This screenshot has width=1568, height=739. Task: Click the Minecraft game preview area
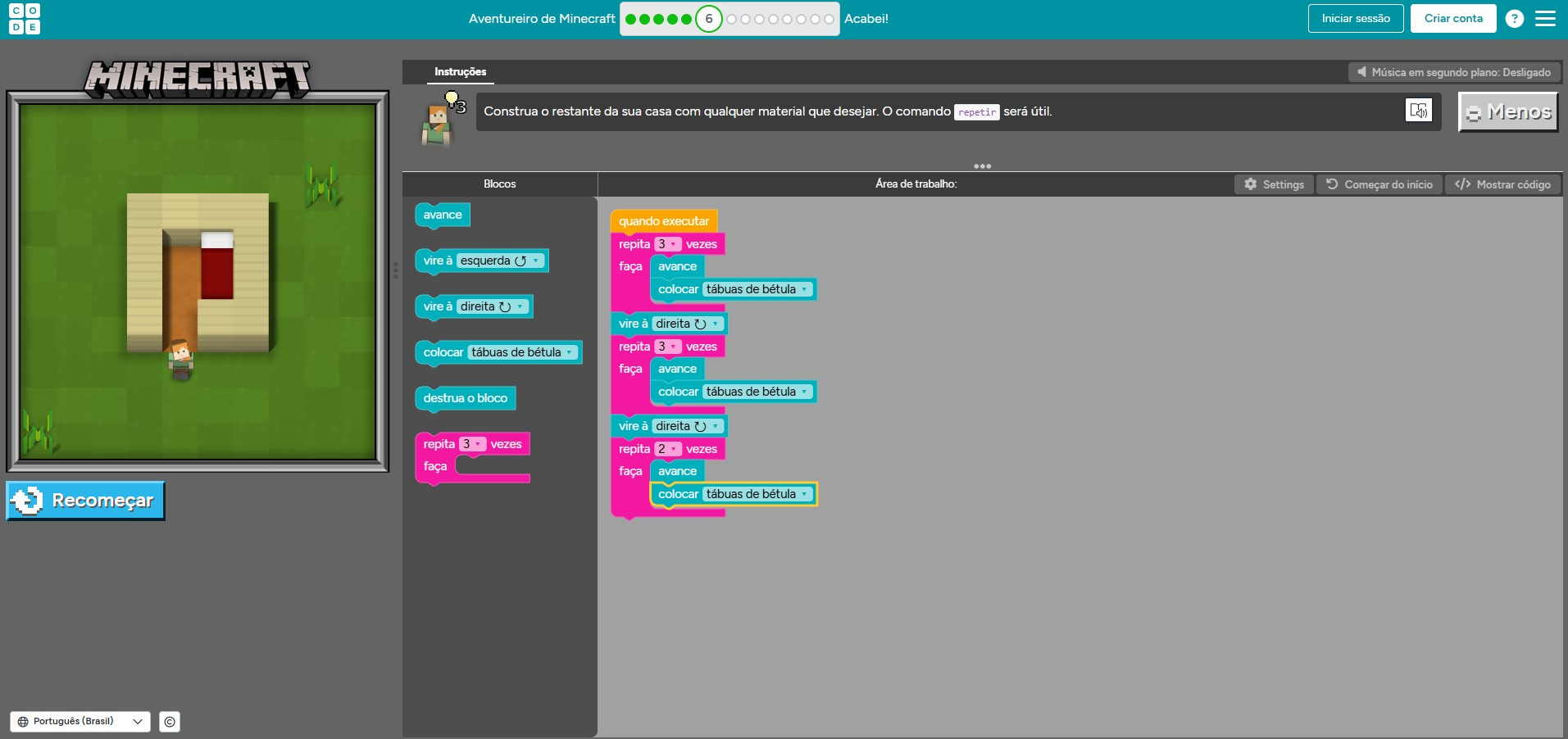tap(198, 281)
